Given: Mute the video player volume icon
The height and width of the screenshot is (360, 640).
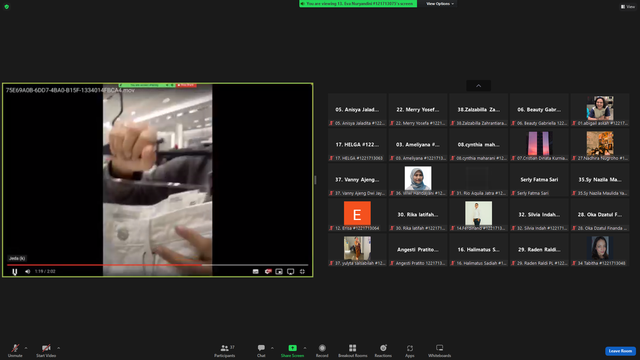Looking at the screenshot, I should pos(27,271).
